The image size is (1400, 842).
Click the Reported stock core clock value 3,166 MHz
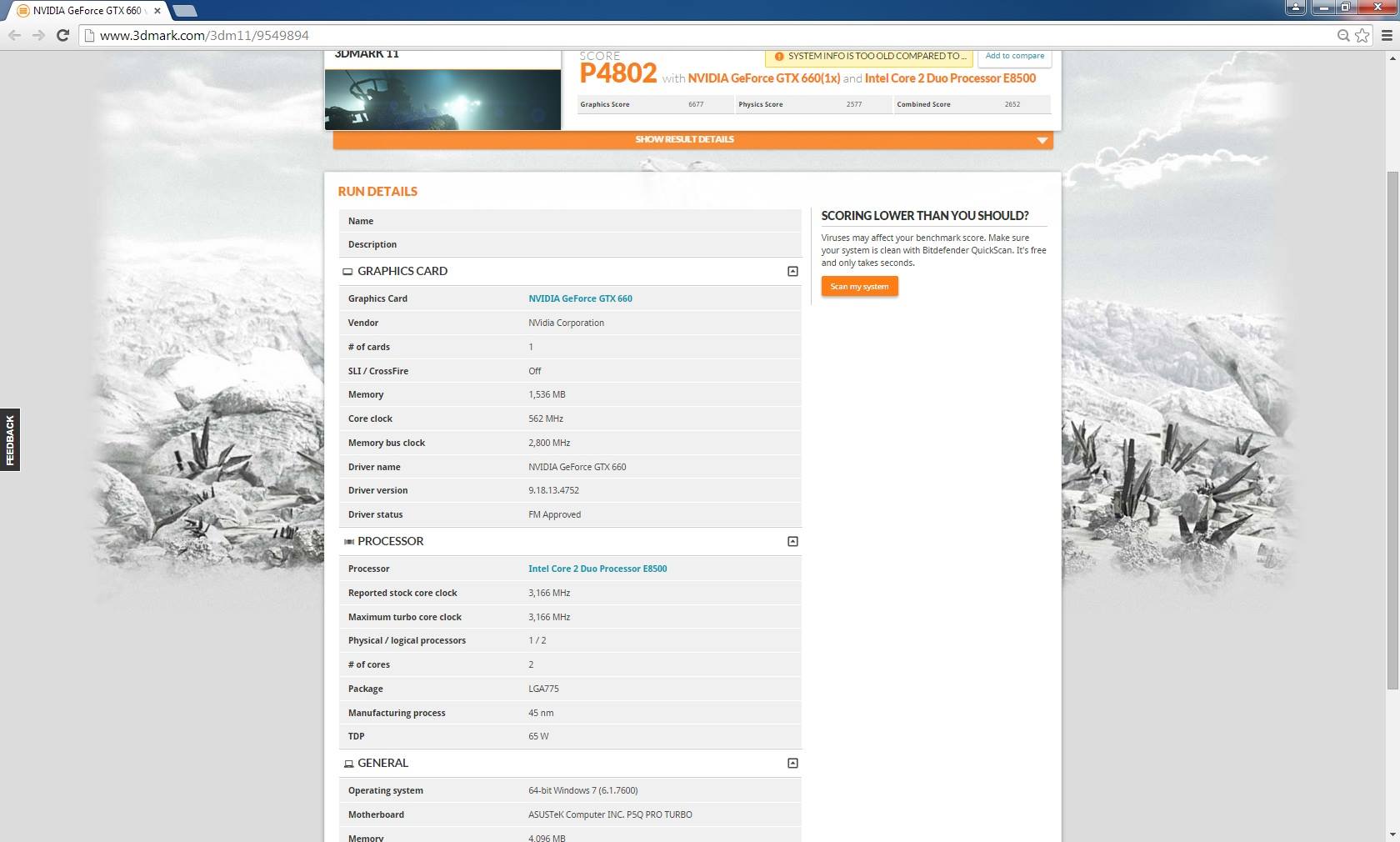tap(549, 593)
